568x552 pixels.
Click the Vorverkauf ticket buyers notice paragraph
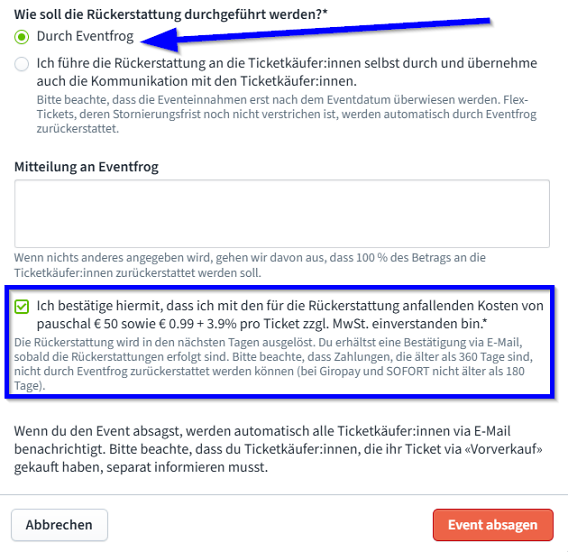(278, 449)
